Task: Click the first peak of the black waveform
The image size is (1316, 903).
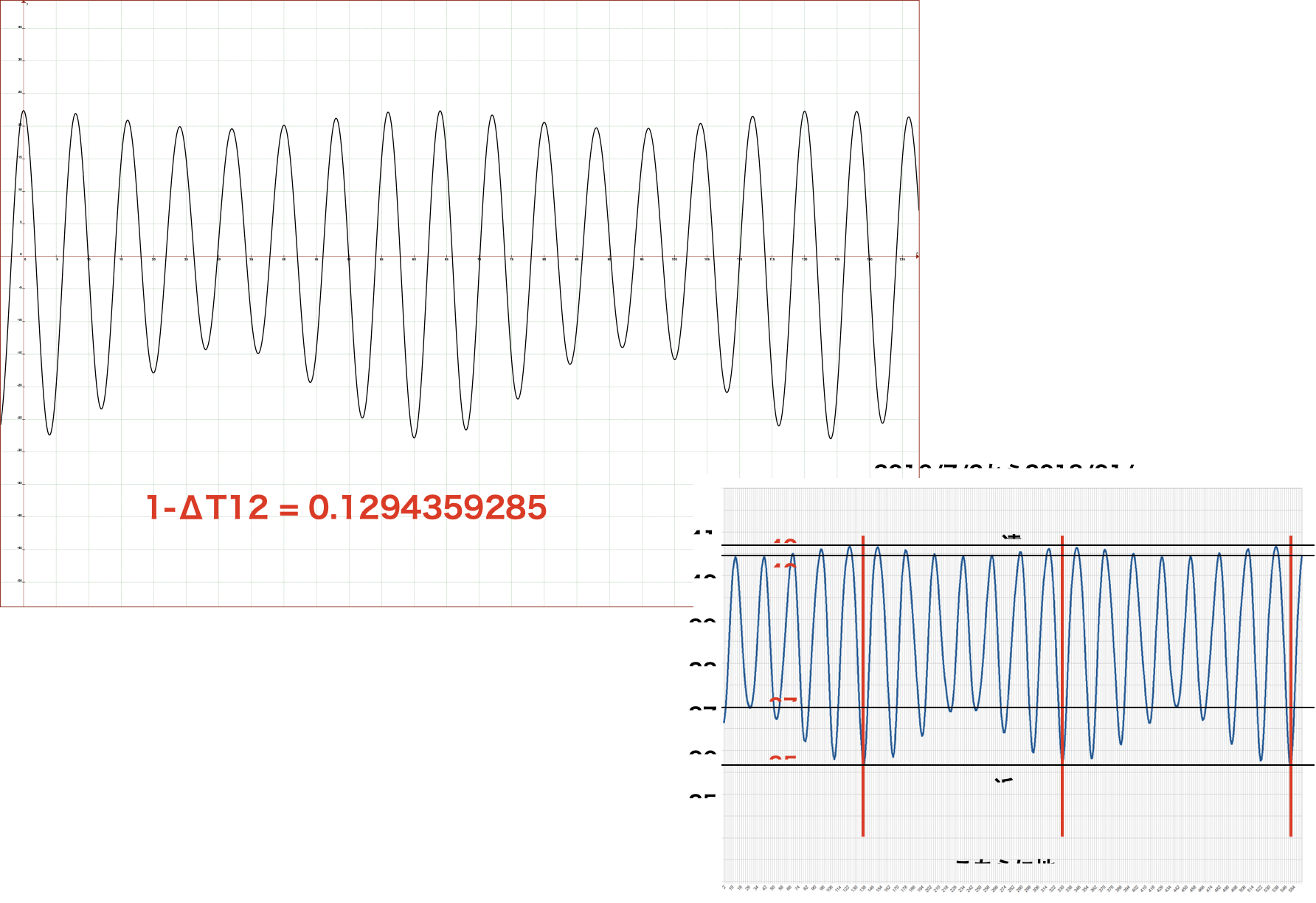Action: coord(24,111)
